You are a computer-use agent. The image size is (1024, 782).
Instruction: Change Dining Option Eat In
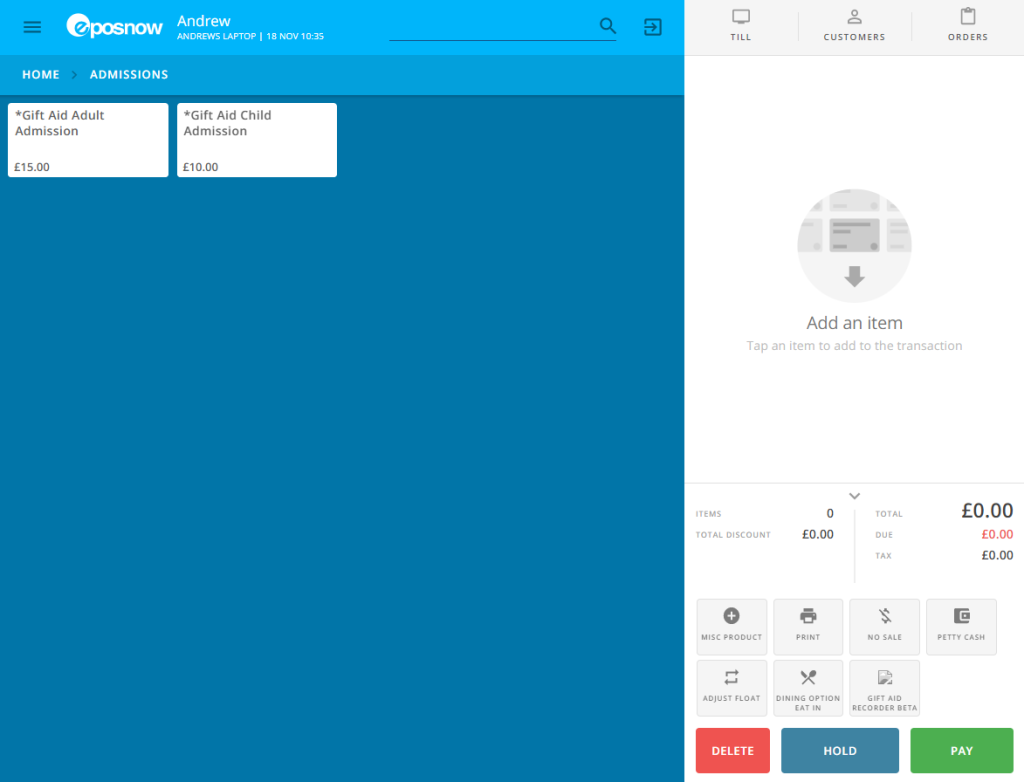click(x=808, y=688)
